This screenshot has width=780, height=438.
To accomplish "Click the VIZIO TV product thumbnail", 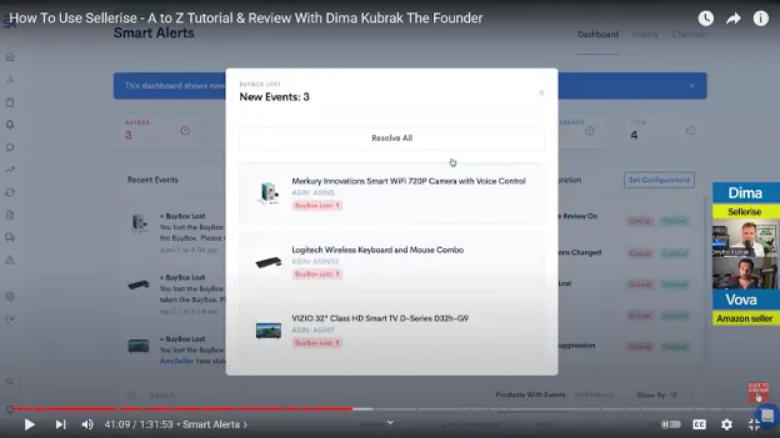I will click(x=269, y=330).
